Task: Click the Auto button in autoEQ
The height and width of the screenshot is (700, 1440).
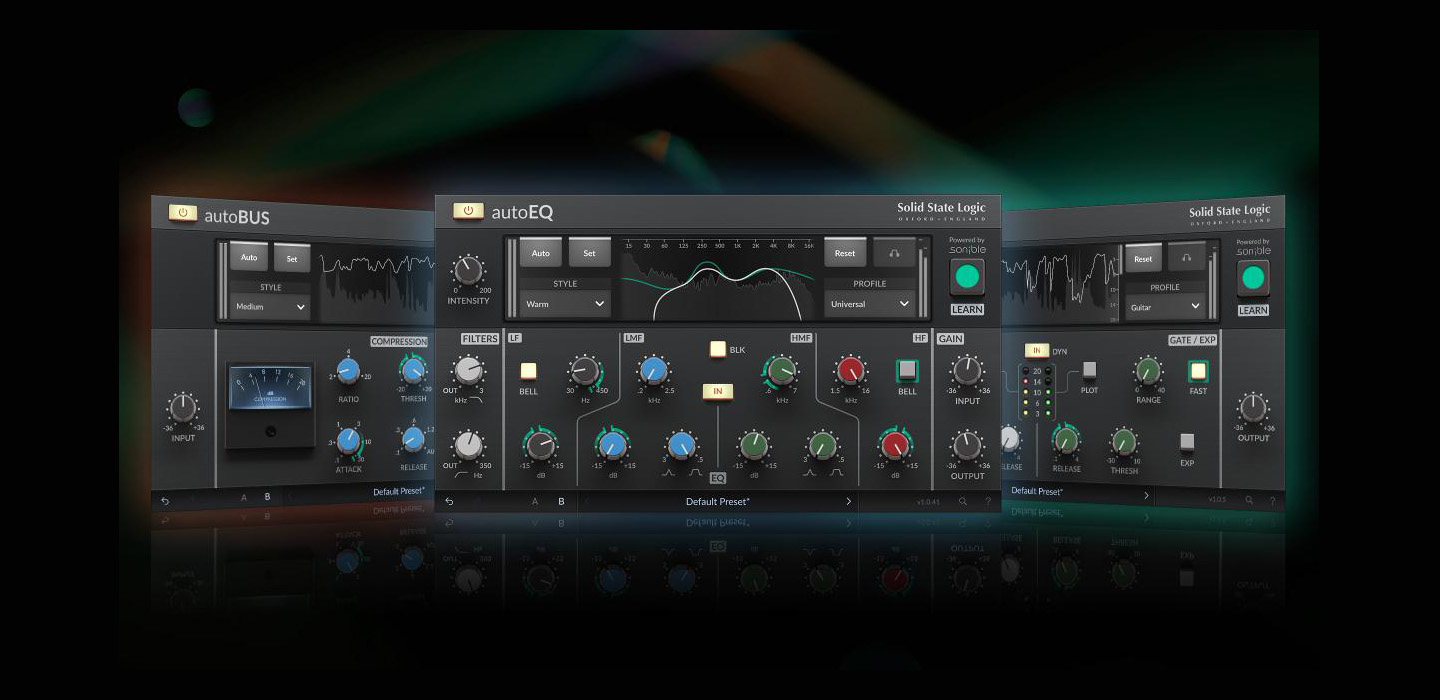Action: point(540,253)
